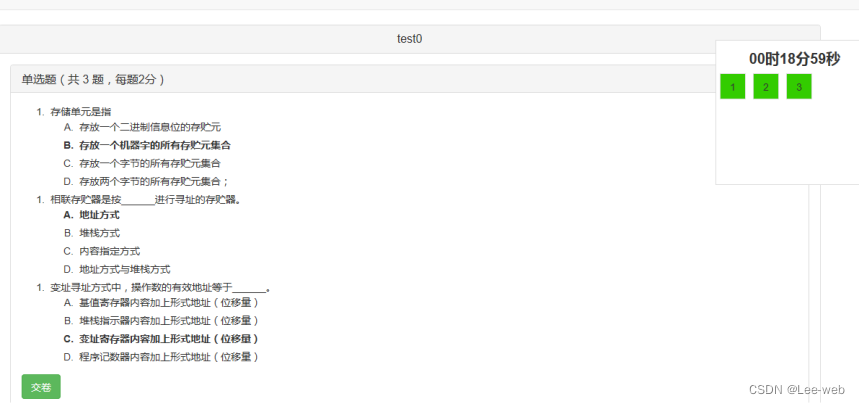Jump to question 1 green square
860x404 pixels.
tap(733, 87)
